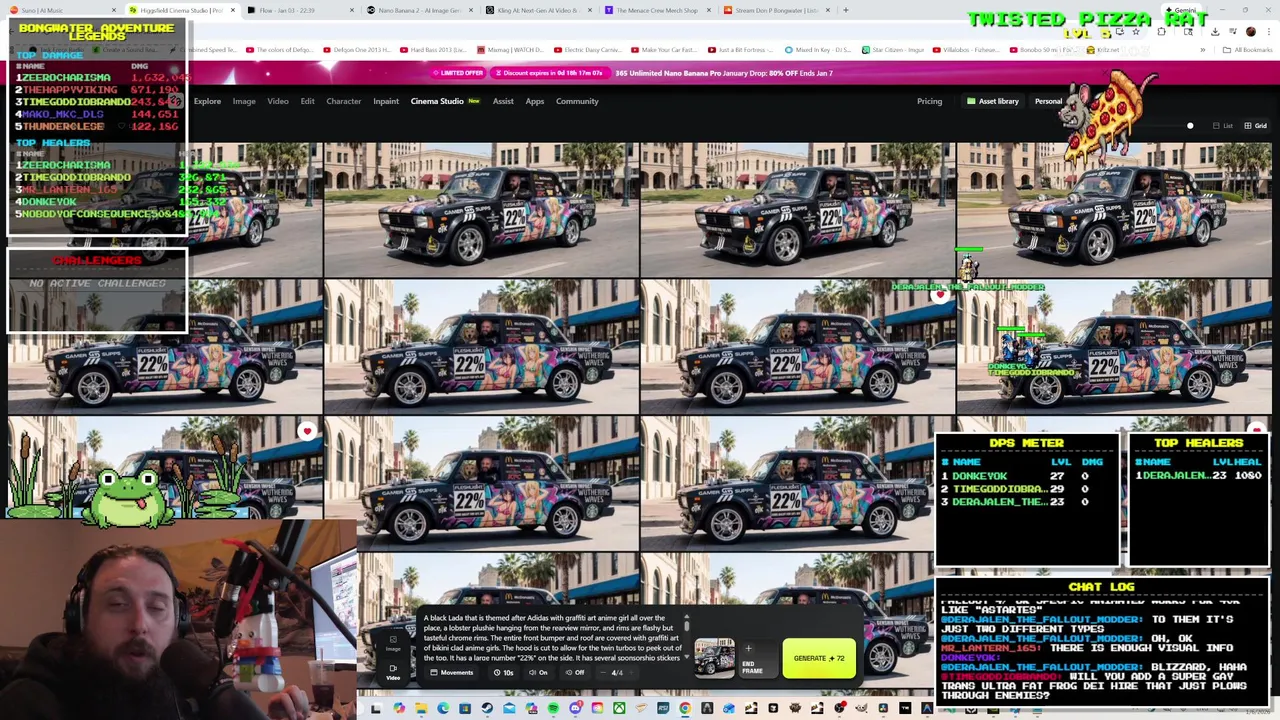Switch to Nano Banana 2 browser tab
Screen dimensions: 1280x720
pos(419,10)
